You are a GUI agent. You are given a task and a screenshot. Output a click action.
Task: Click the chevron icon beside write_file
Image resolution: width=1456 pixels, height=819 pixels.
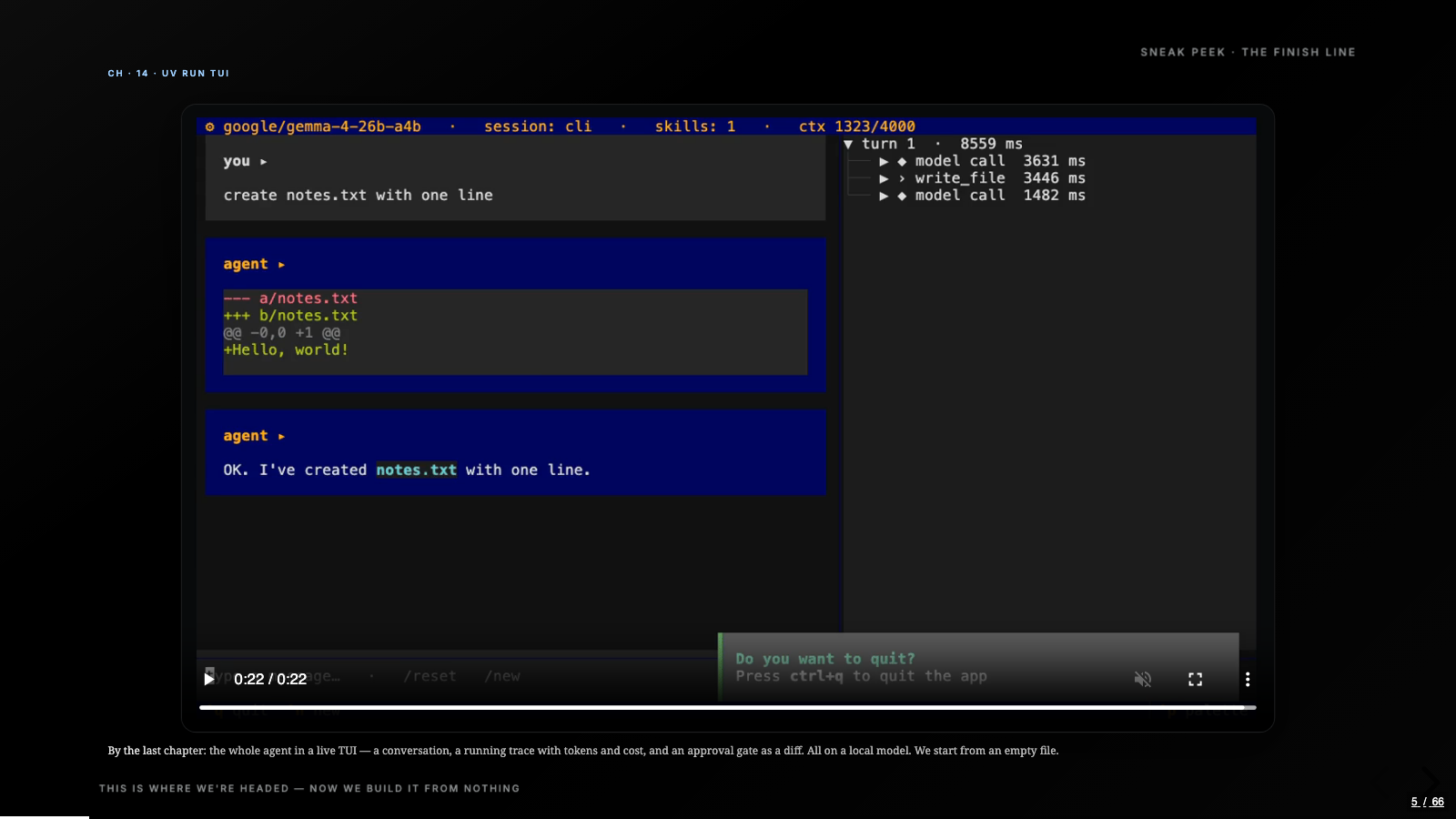pos(902,178)
